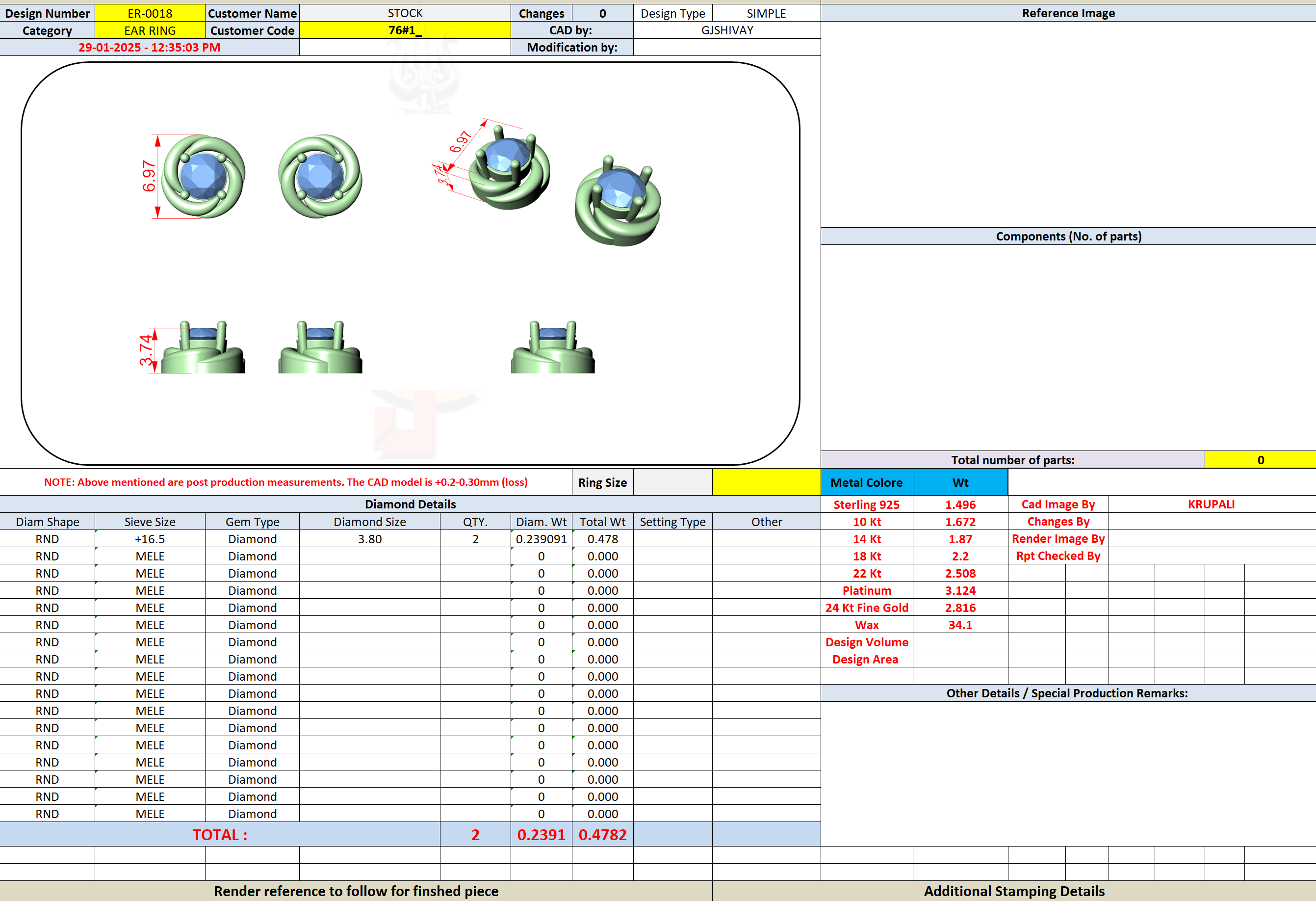The image size is (1316, 901).
Task: Select the Diam. Wt value 0.239091
Action: [542, 539]
